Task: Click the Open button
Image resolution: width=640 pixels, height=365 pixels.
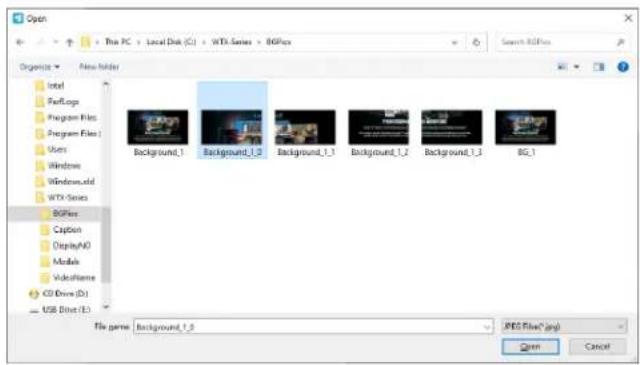Action: [530, 347]
